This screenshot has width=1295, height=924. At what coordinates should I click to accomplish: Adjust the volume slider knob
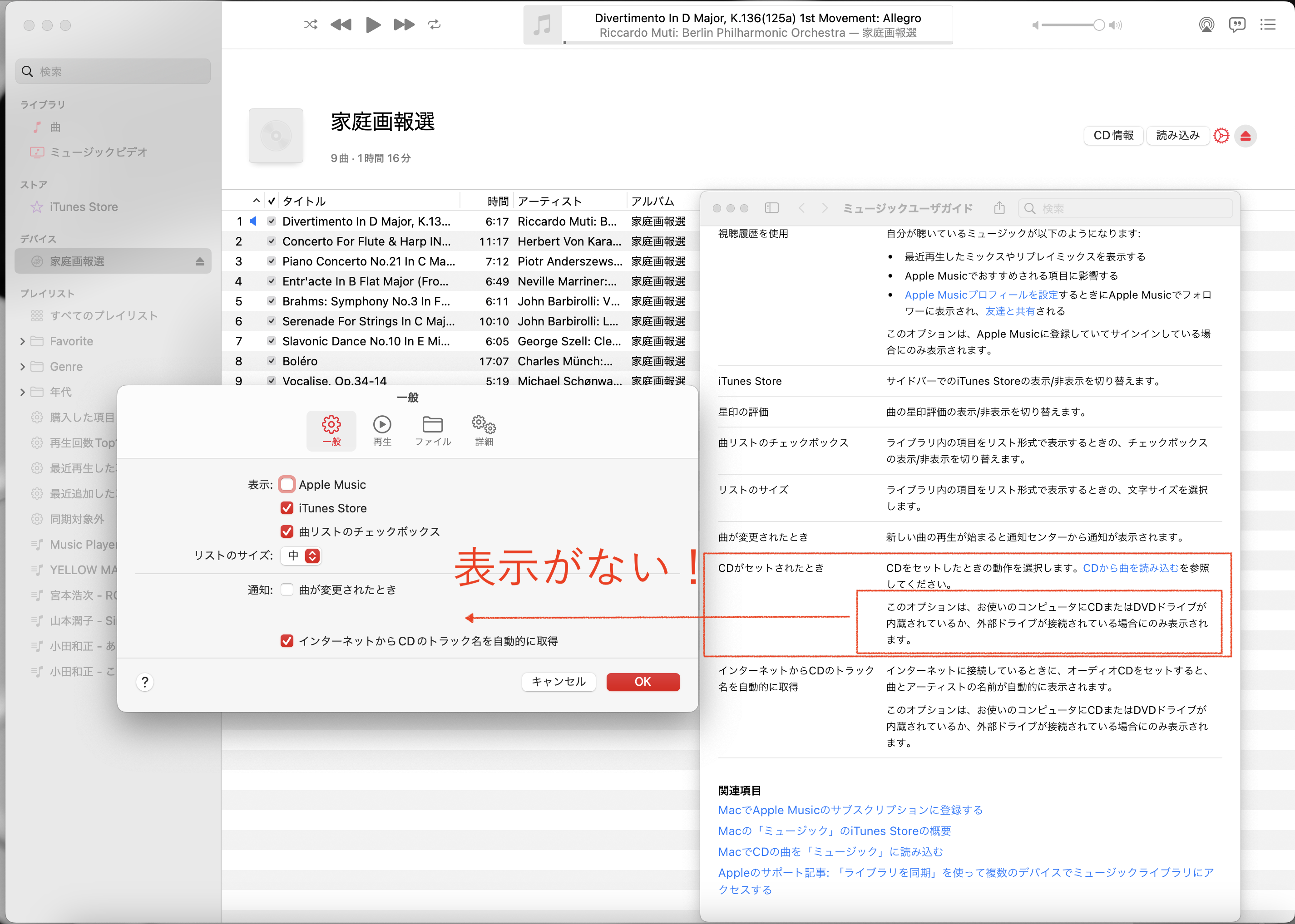1098,25
